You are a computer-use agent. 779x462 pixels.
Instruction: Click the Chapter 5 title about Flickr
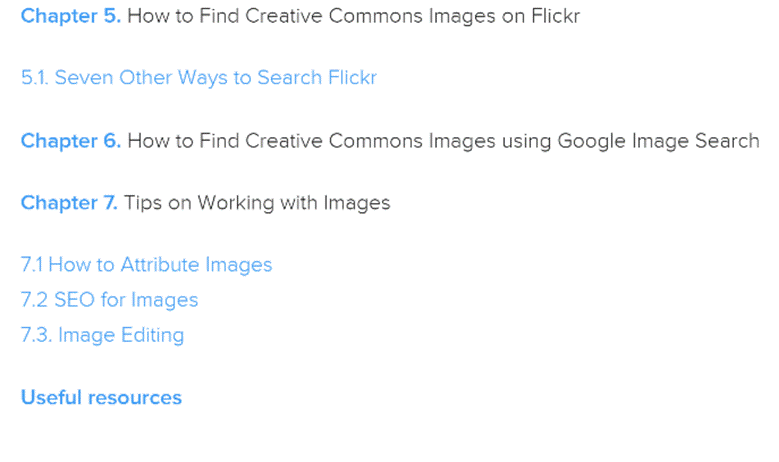[x=353, y=16]
